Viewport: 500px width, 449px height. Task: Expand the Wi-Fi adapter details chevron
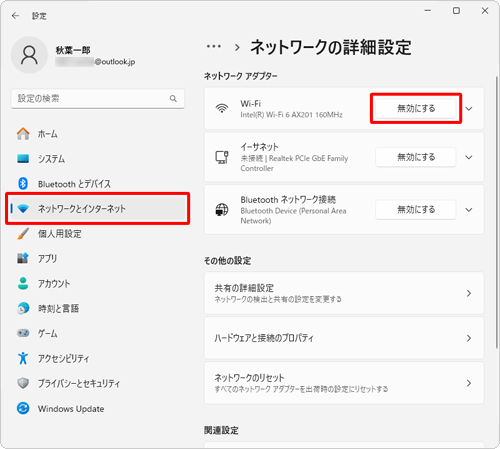(x=469, y=109)
